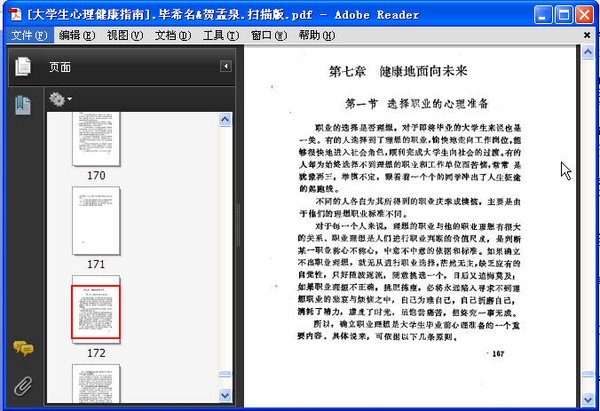600x411 pixels.
Task: Click the document scrollbar thumb
Action: (588, 374)
